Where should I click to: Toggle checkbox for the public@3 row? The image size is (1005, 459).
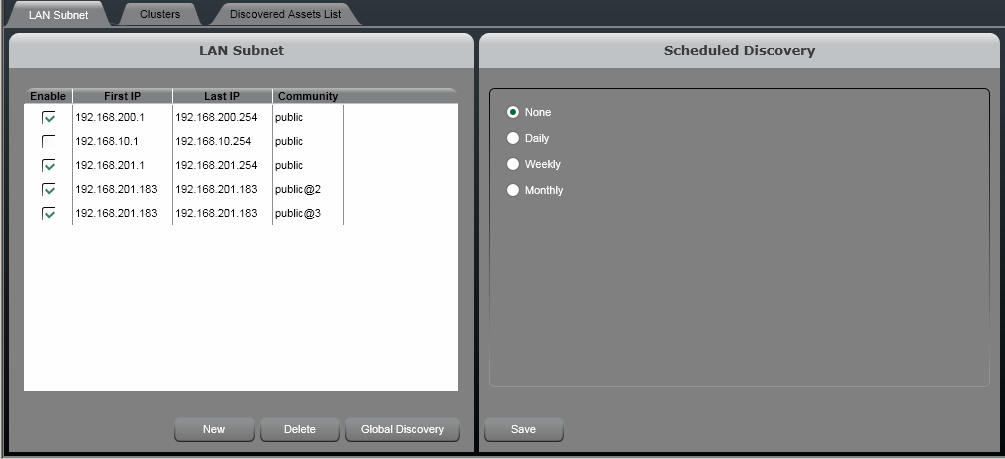coord(49,213)
